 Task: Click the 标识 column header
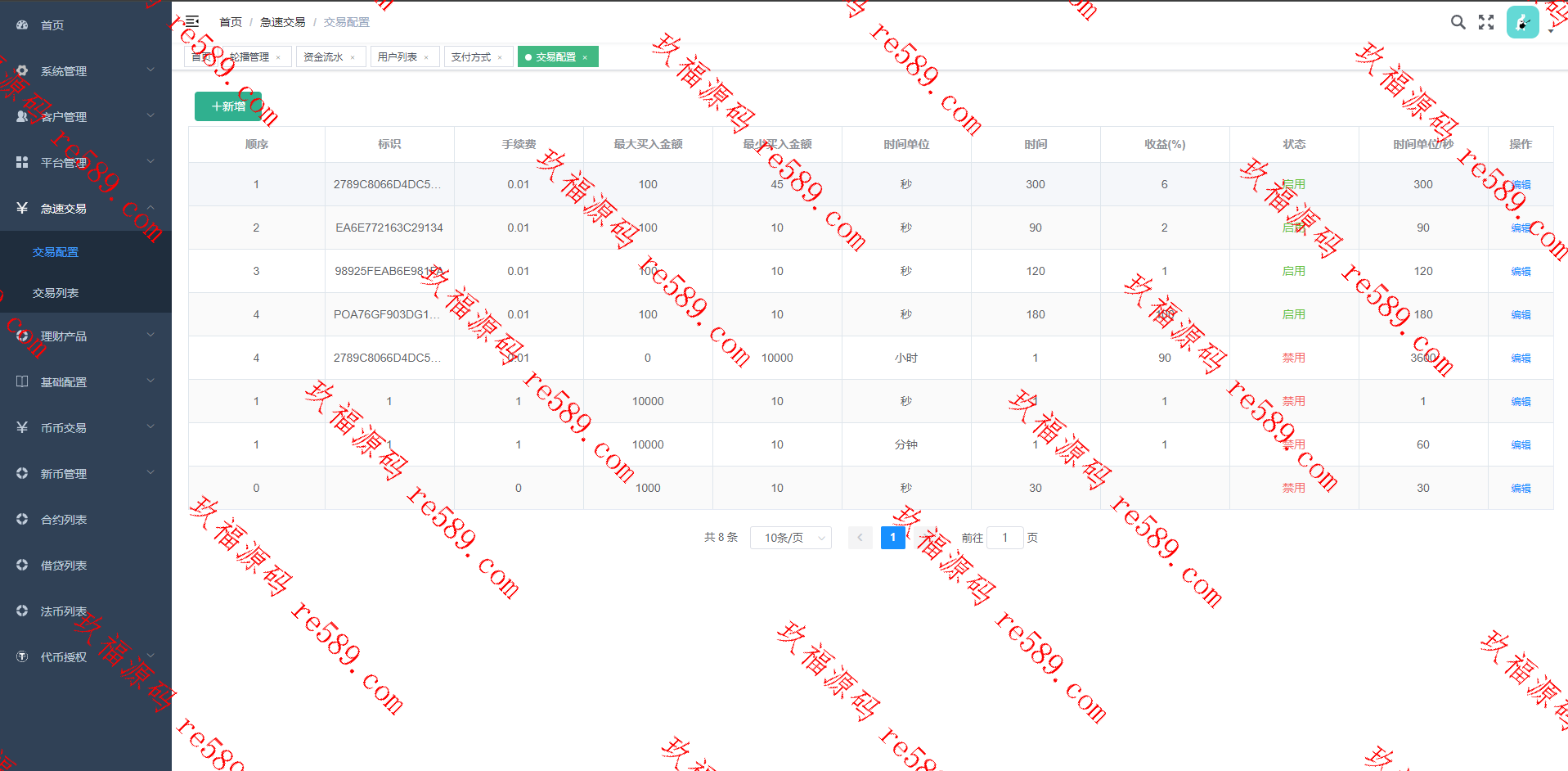coord(389,144)
